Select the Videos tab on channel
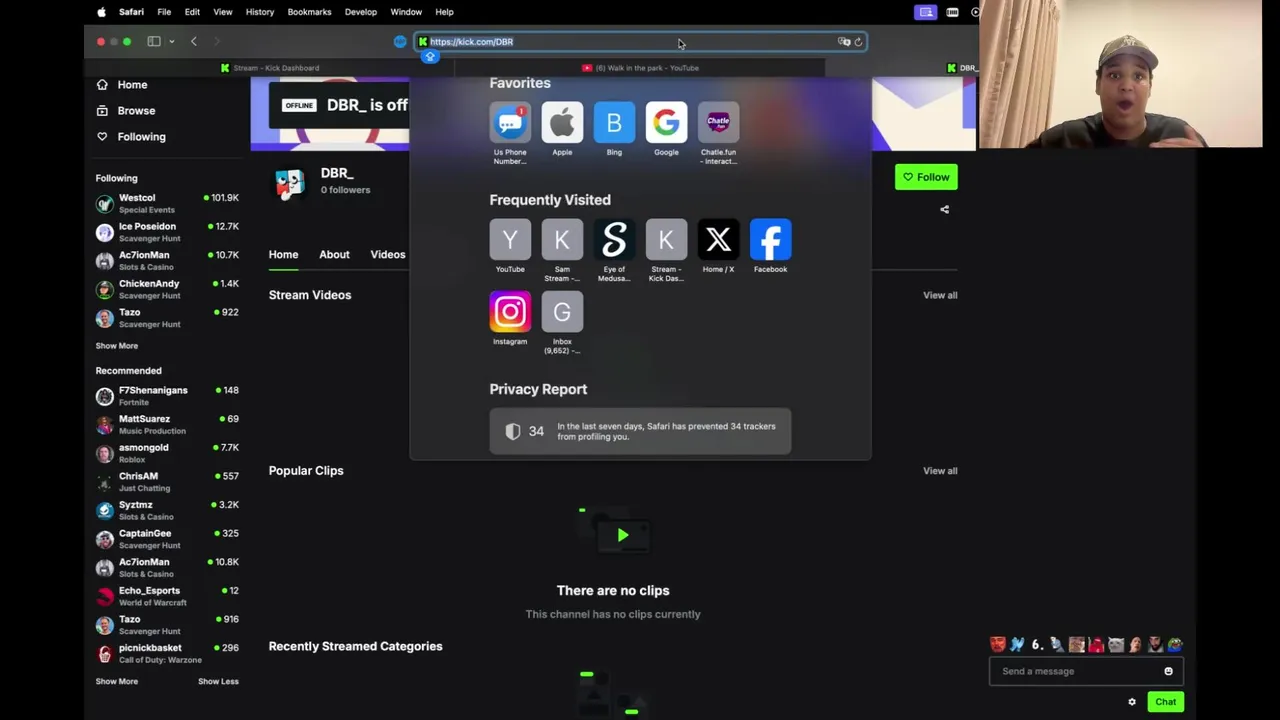1280x720 pixels. 388,255
